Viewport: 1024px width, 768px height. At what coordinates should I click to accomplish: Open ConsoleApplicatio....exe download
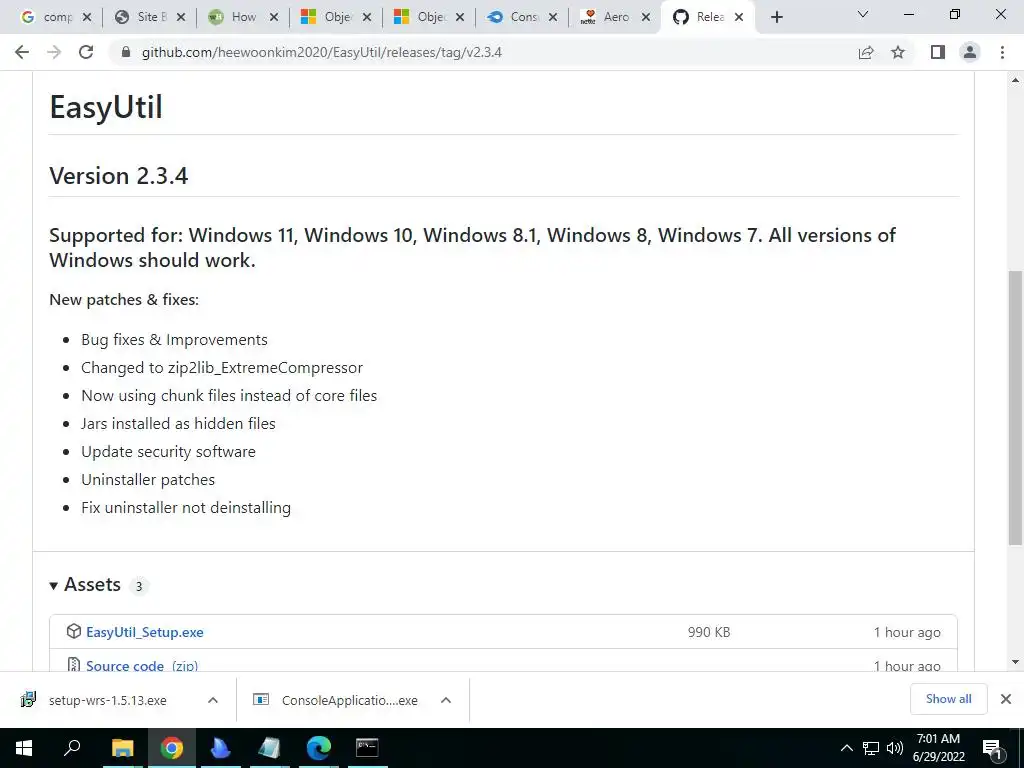[349, 700]
